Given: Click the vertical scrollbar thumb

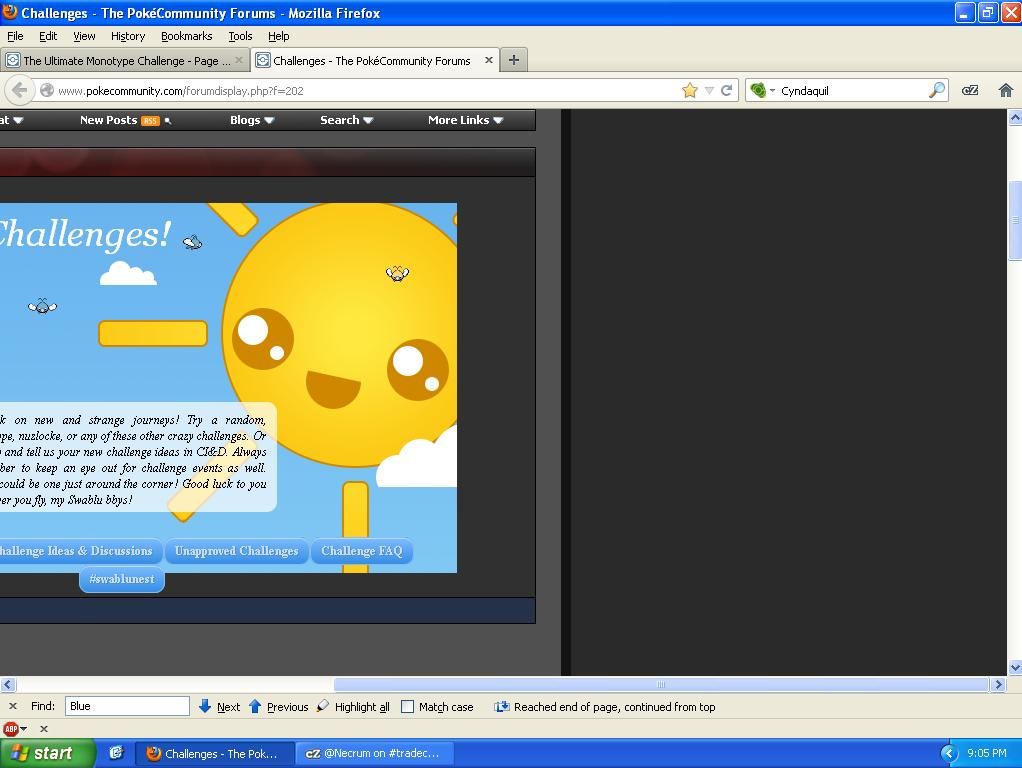Looking at the screenshot, I should [1015, 220].
